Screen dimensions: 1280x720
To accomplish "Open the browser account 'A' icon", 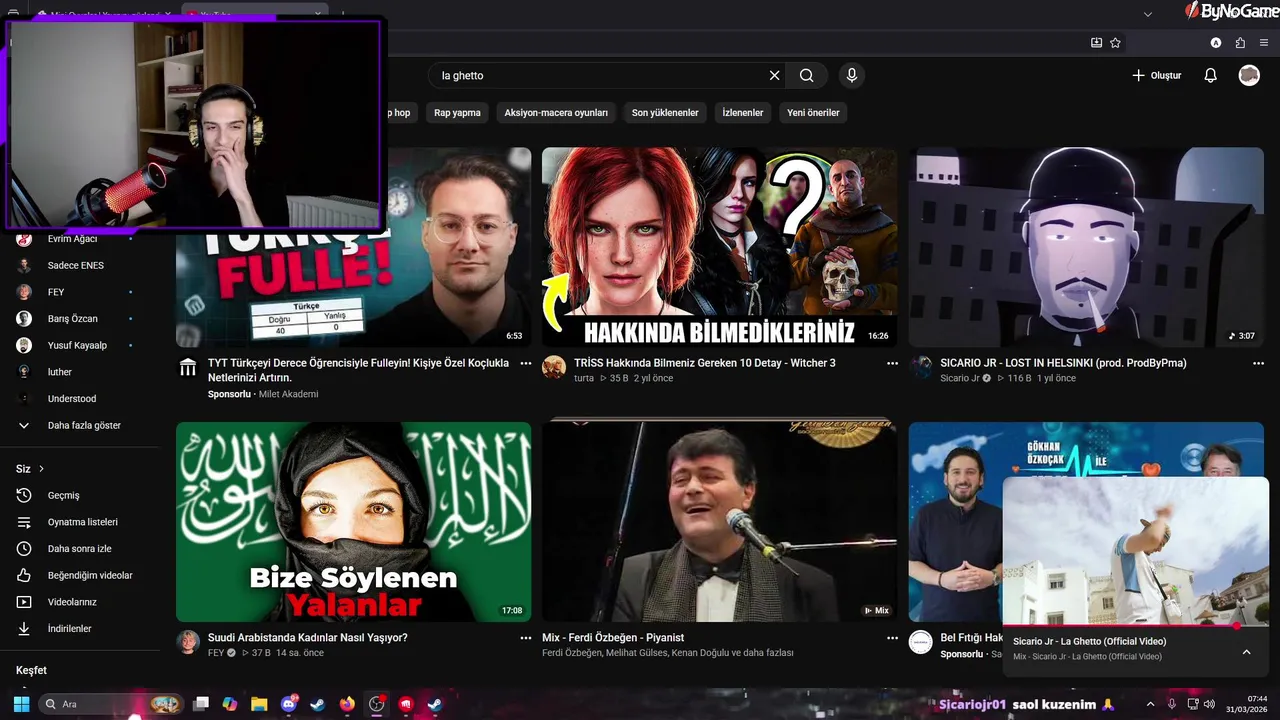I will pos(1216,43).
